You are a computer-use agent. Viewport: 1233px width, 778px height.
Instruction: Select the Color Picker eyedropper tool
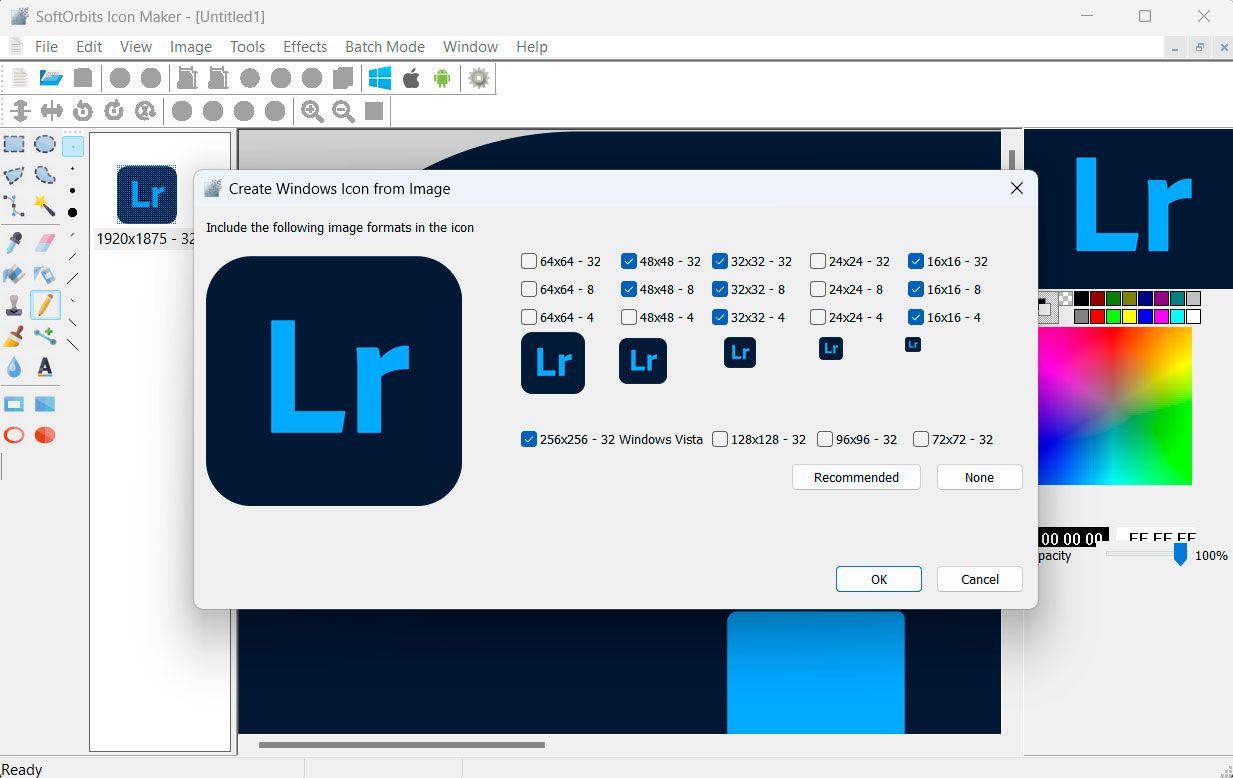click(x=14, y=242)
